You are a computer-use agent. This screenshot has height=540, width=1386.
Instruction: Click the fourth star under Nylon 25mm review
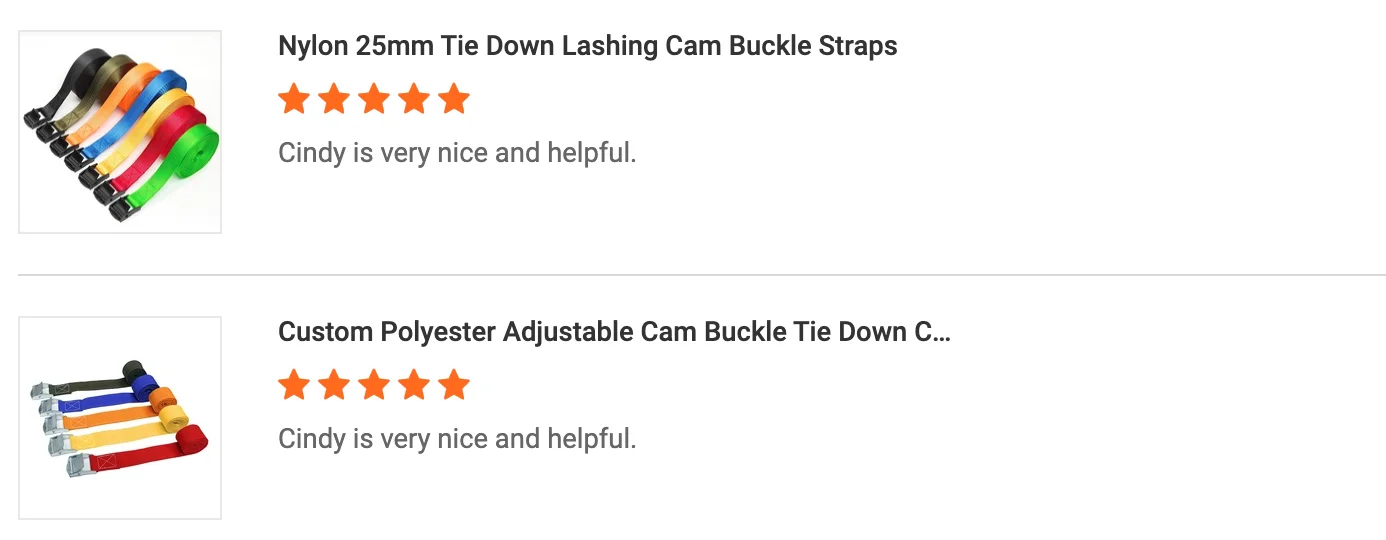point(414,99)
